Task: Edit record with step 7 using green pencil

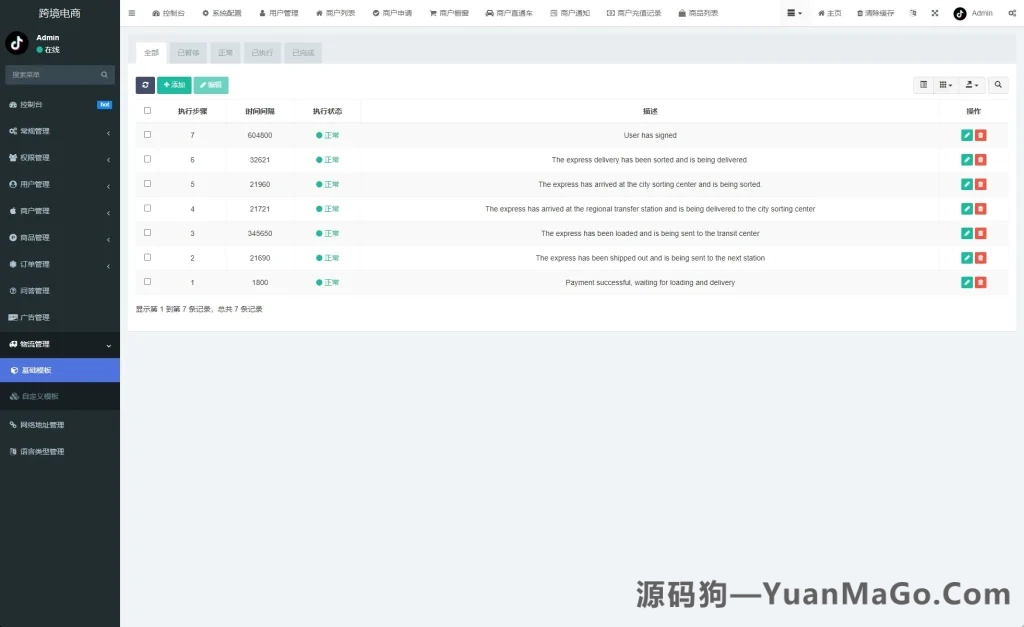Action: [x=965, y=135]
